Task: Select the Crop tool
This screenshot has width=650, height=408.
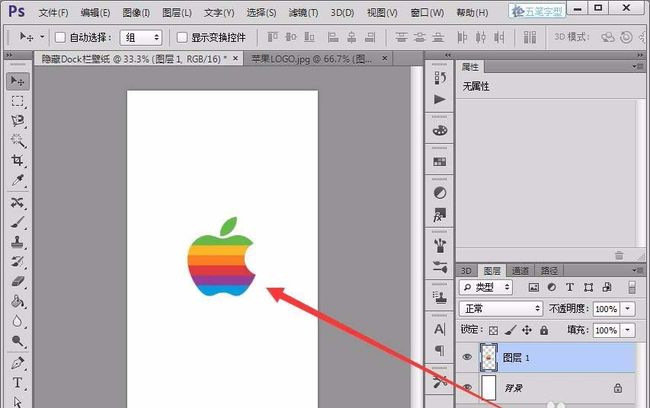Action: coord(17,160)
